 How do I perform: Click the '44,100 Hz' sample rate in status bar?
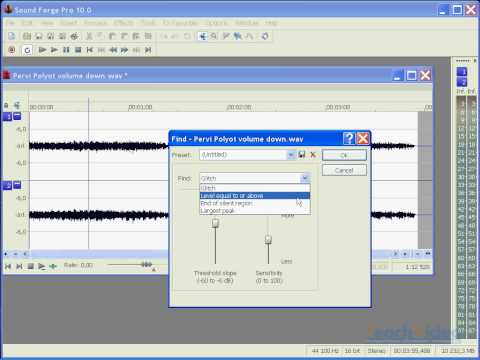325,351
